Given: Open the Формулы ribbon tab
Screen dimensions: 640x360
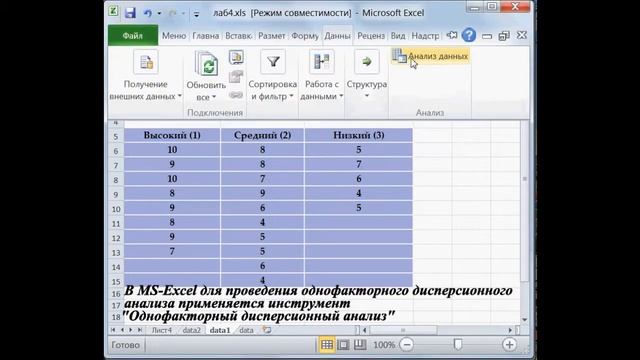Looking at the screenshot, I should coord(305,36).
